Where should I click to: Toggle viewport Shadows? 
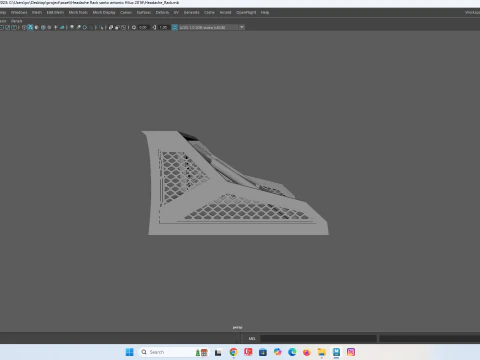[x=62, y=27]
